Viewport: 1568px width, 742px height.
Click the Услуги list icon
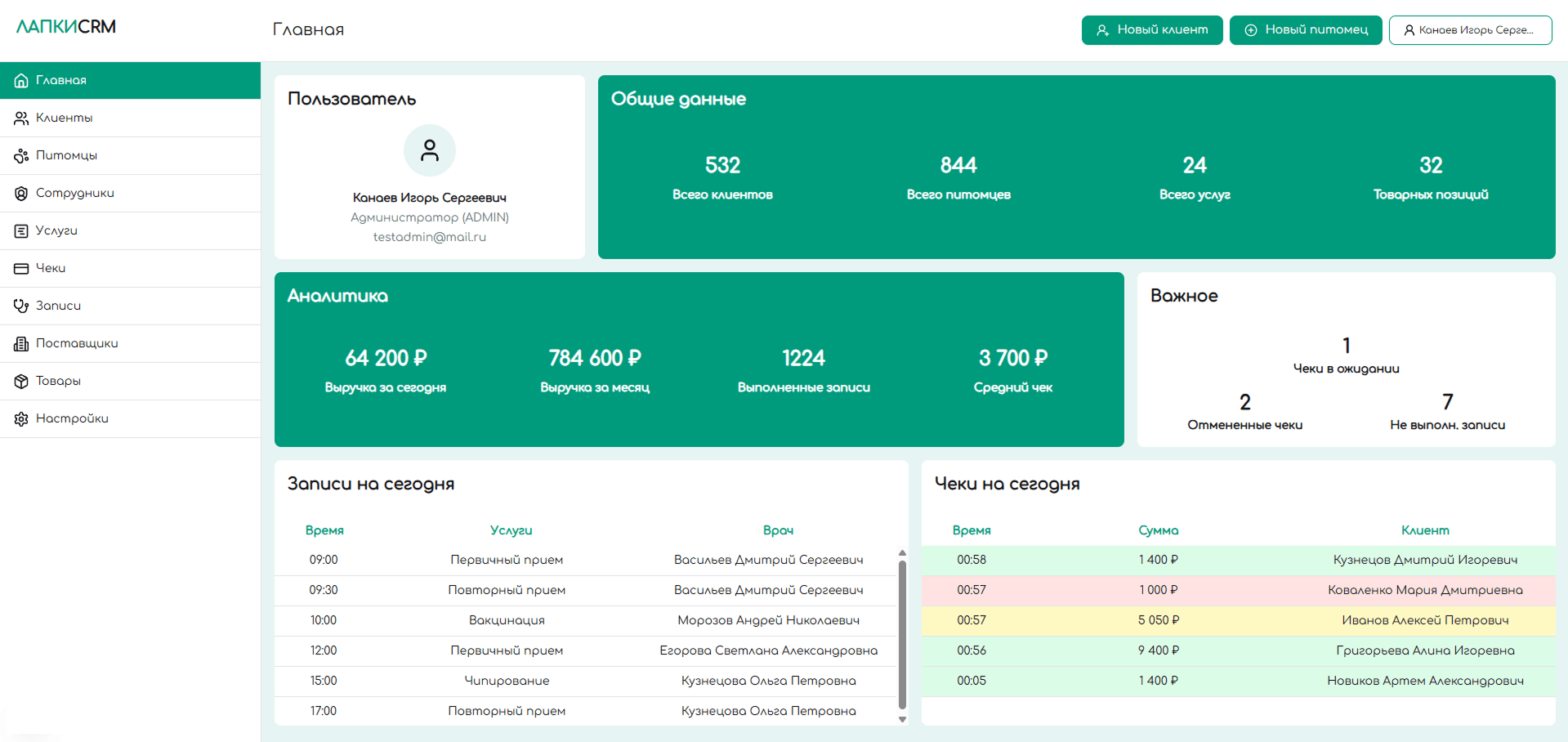coord(21,231)
